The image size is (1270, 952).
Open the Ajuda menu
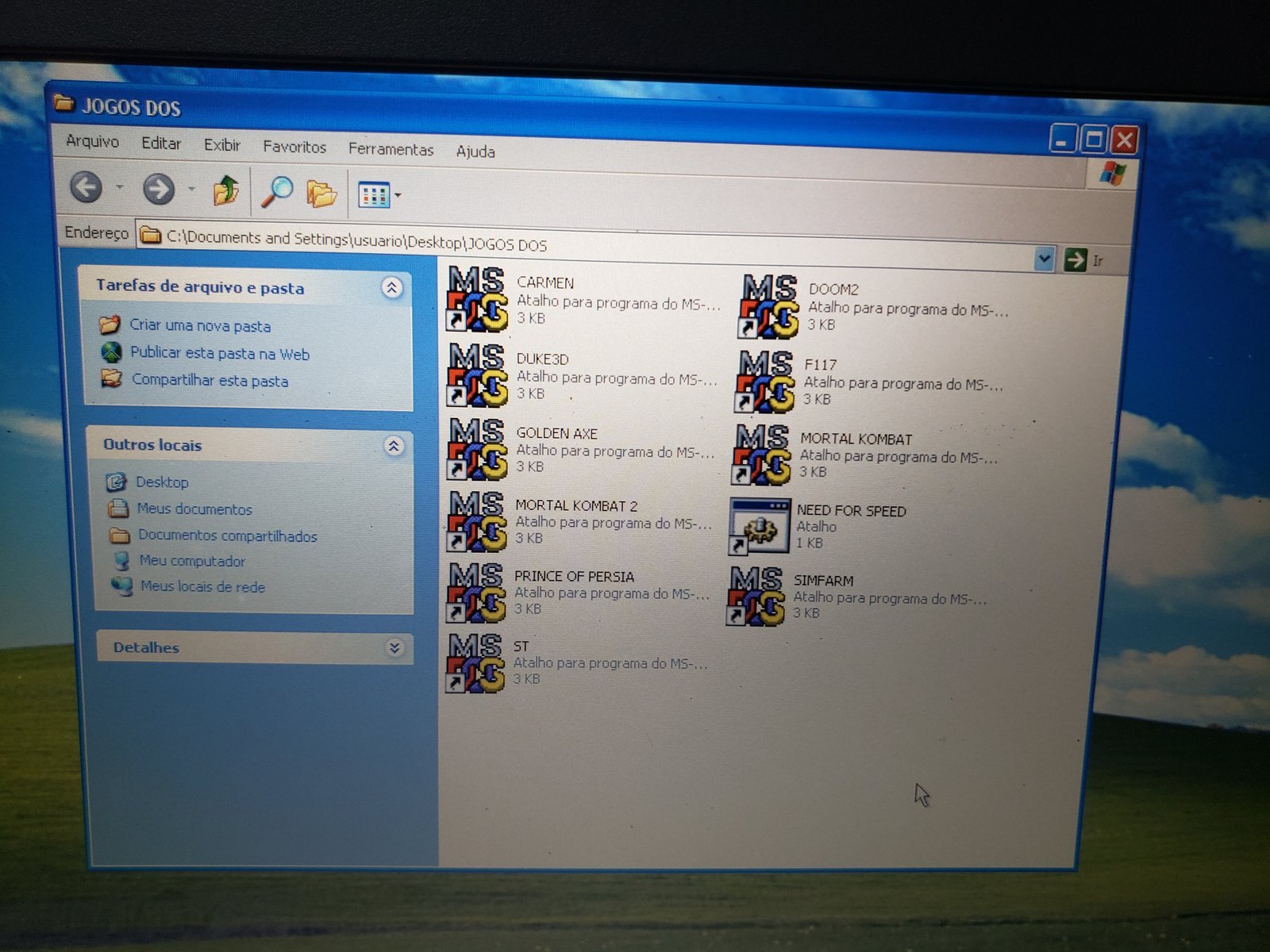click(x=475, y=152)
